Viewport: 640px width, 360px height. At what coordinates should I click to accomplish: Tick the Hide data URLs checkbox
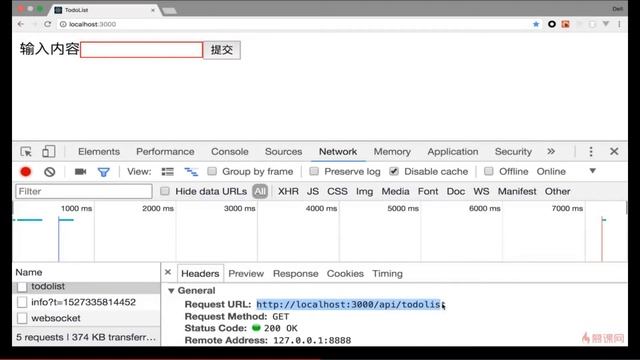click(164, 191)
